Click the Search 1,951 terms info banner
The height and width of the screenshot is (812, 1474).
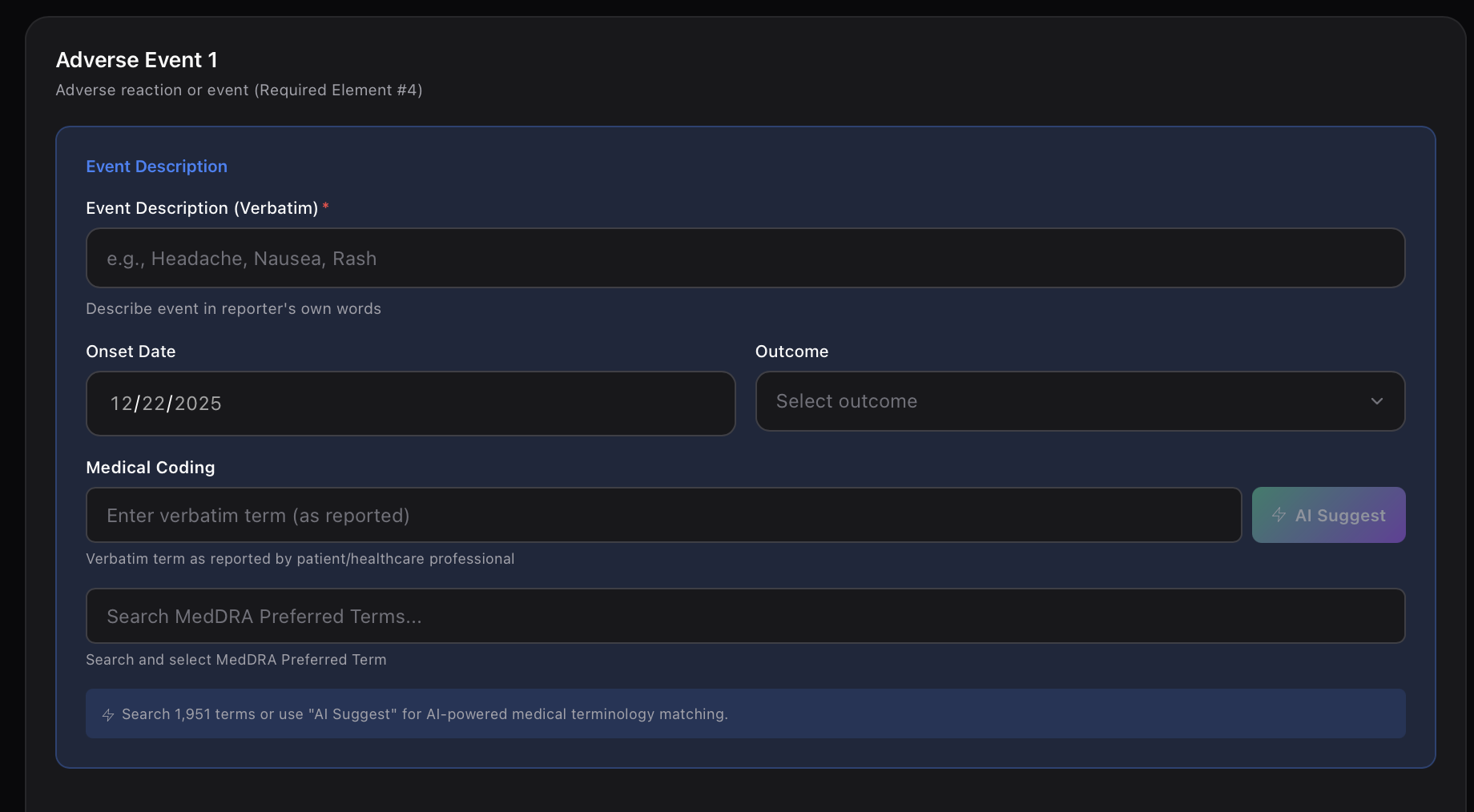click(x=745, y=714)
